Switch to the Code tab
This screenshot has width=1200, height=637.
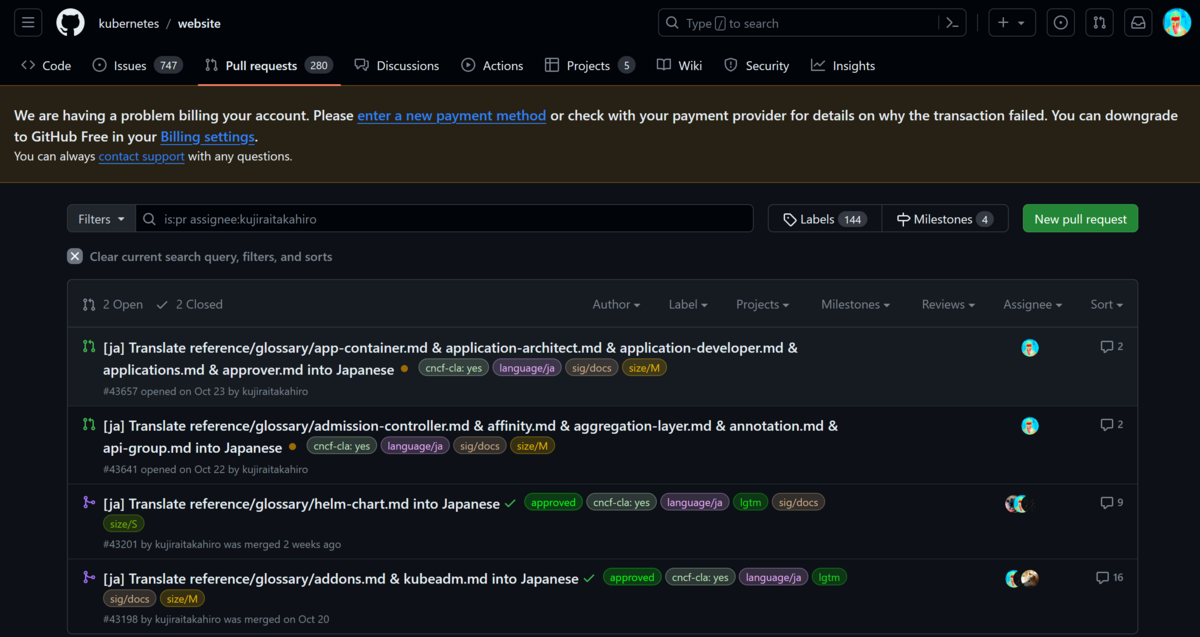(x=46, y=65)
